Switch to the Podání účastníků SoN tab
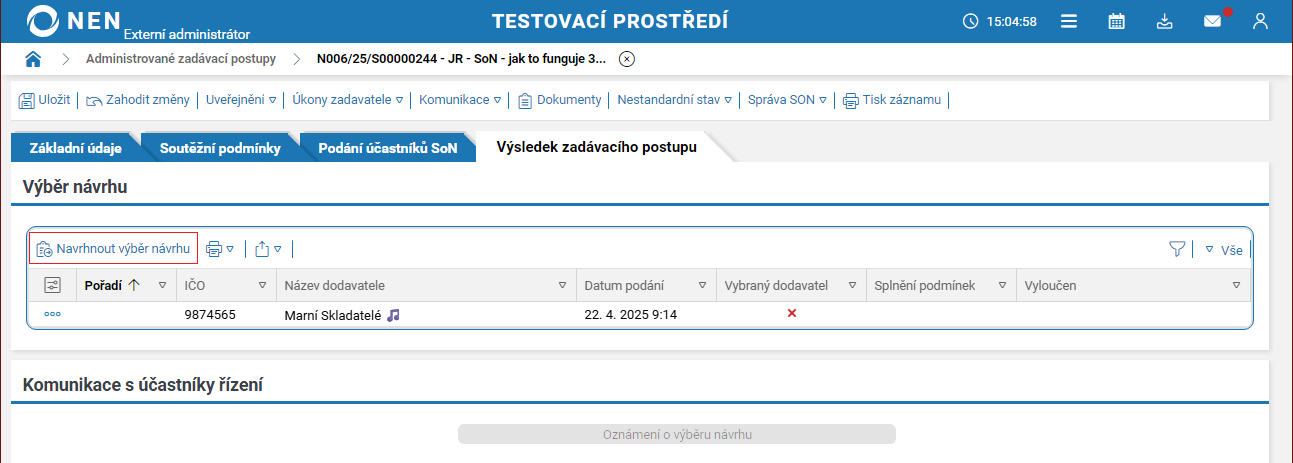Viewport: 1293px width, 463px height. (x=388, y=148)
